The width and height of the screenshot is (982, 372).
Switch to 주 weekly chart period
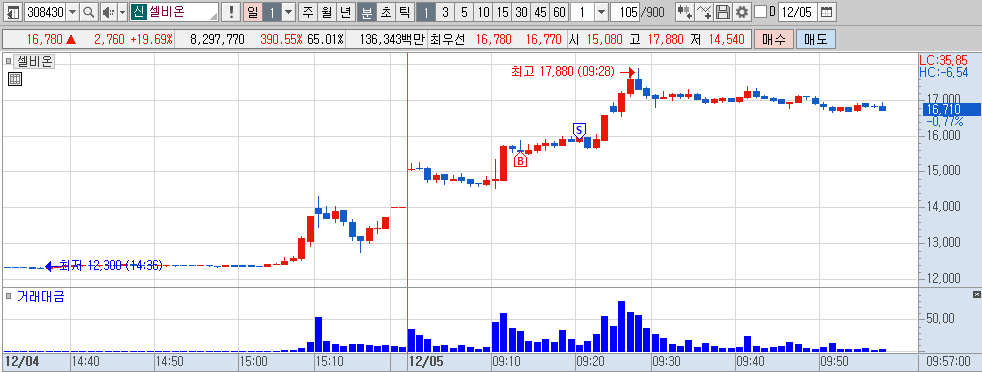[307, 11]
